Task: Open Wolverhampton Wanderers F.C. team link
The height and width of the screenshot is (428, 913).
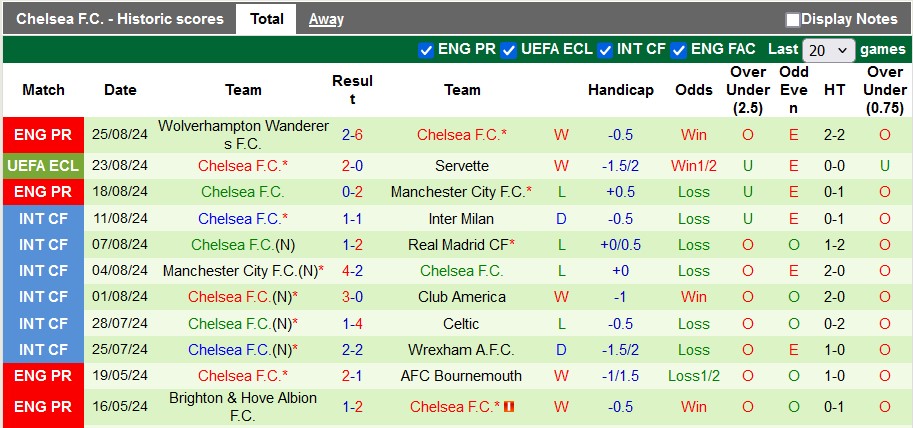Action: click(x=243, y=134)
